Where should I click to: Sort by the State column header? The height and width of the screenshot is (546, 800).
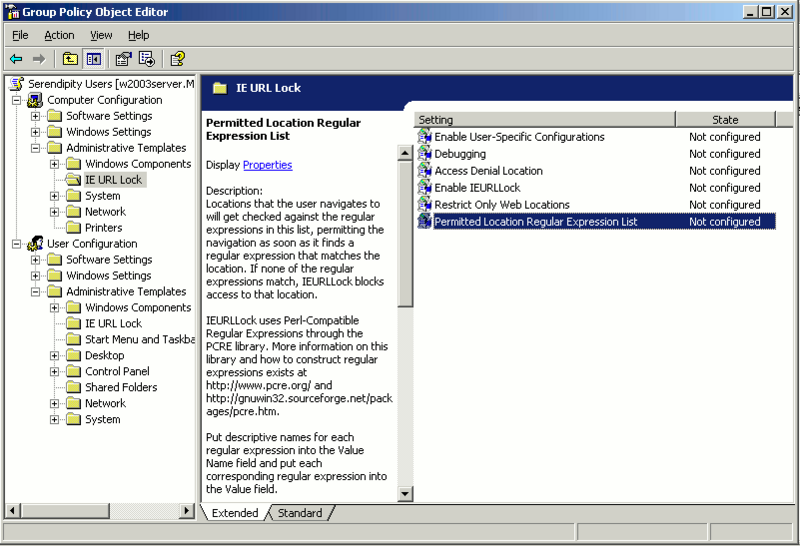(726, 119)
